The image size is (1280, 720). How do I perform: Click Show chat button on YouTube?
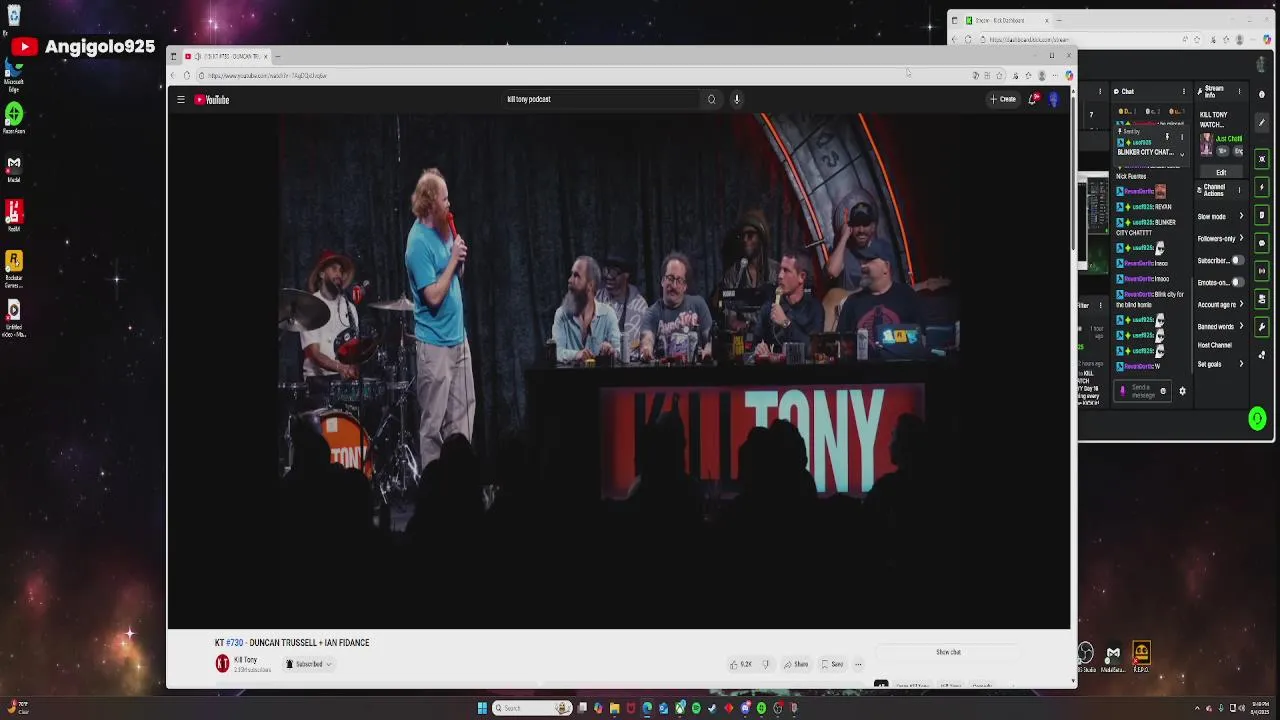point(948,652)
